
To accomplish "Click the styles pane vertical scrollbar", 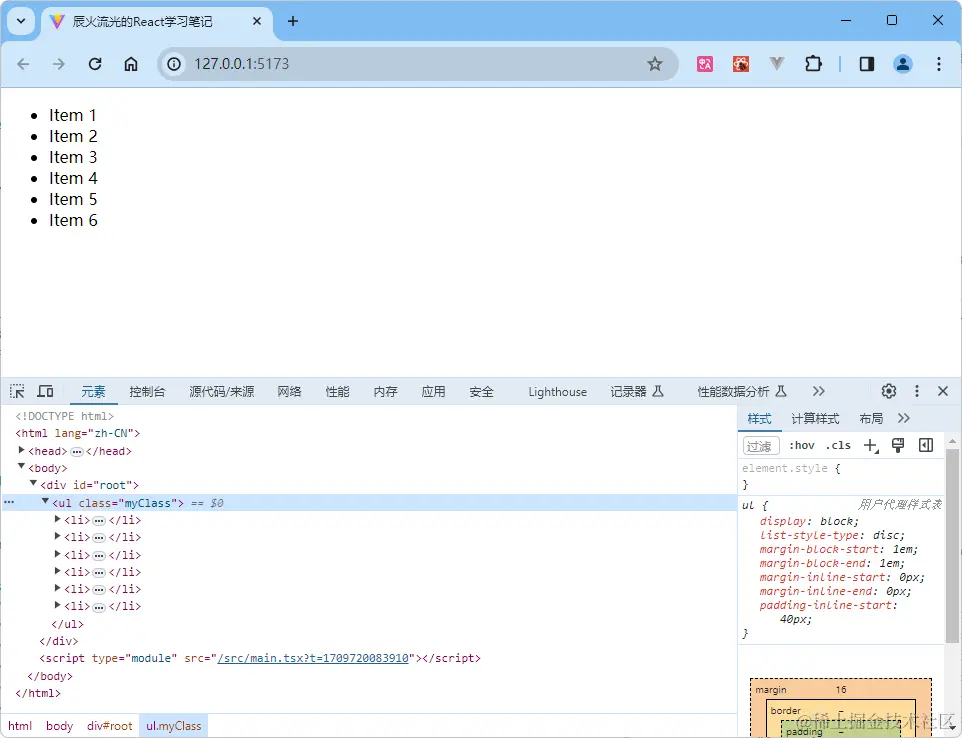I will click(952, 546).
